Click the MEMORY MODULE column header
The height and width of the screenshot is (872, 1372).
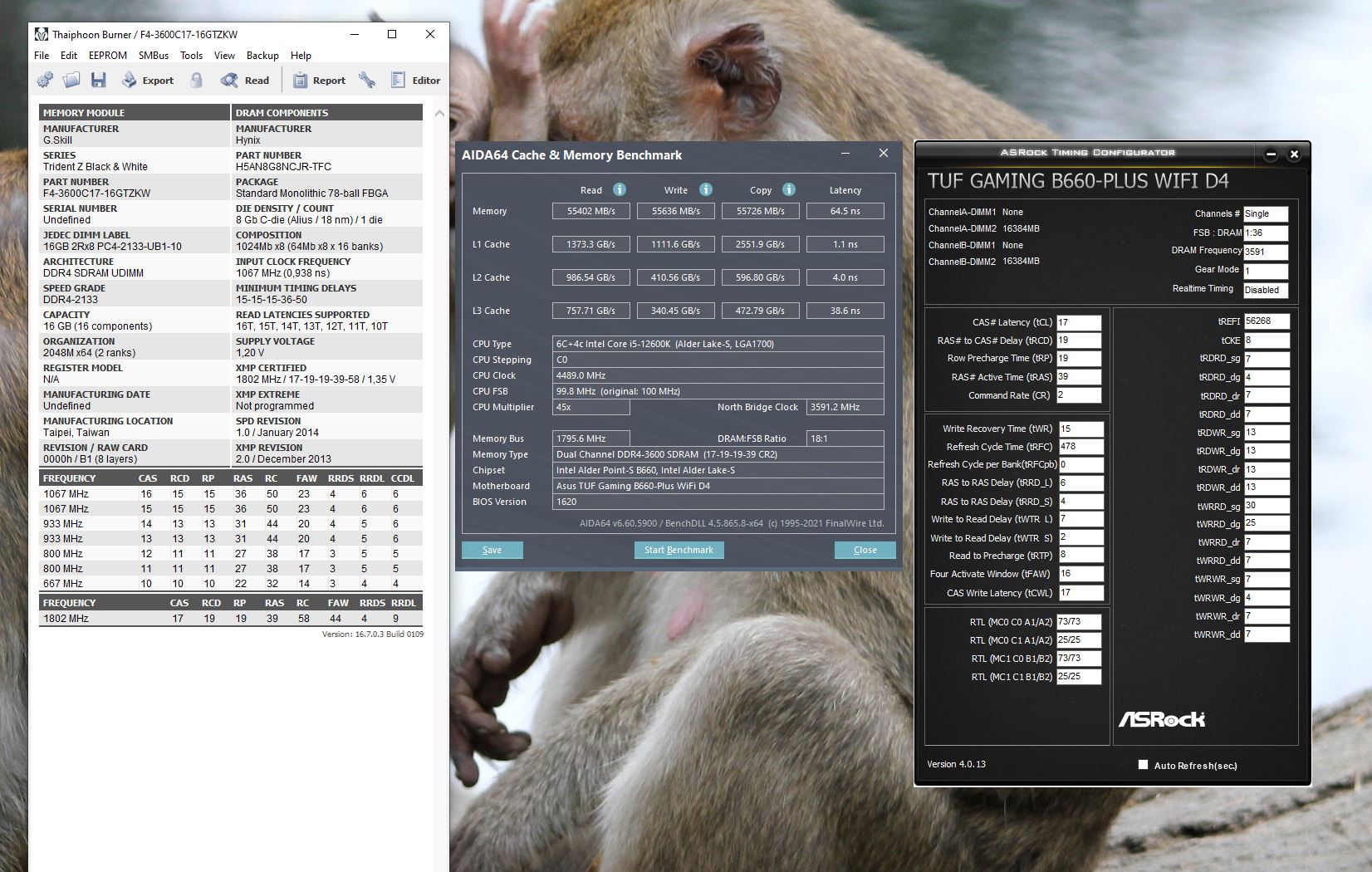pyautogui.click(x=135, y=112)
